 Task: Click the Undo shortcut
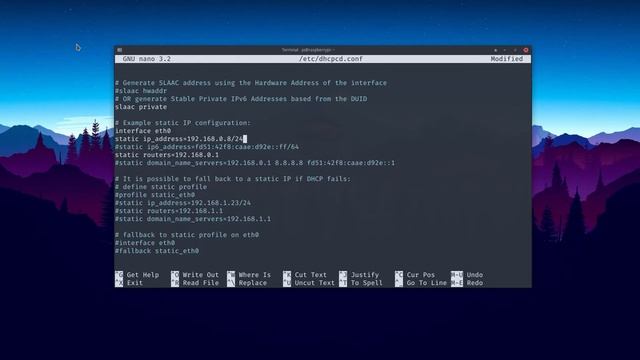[467, 275]
